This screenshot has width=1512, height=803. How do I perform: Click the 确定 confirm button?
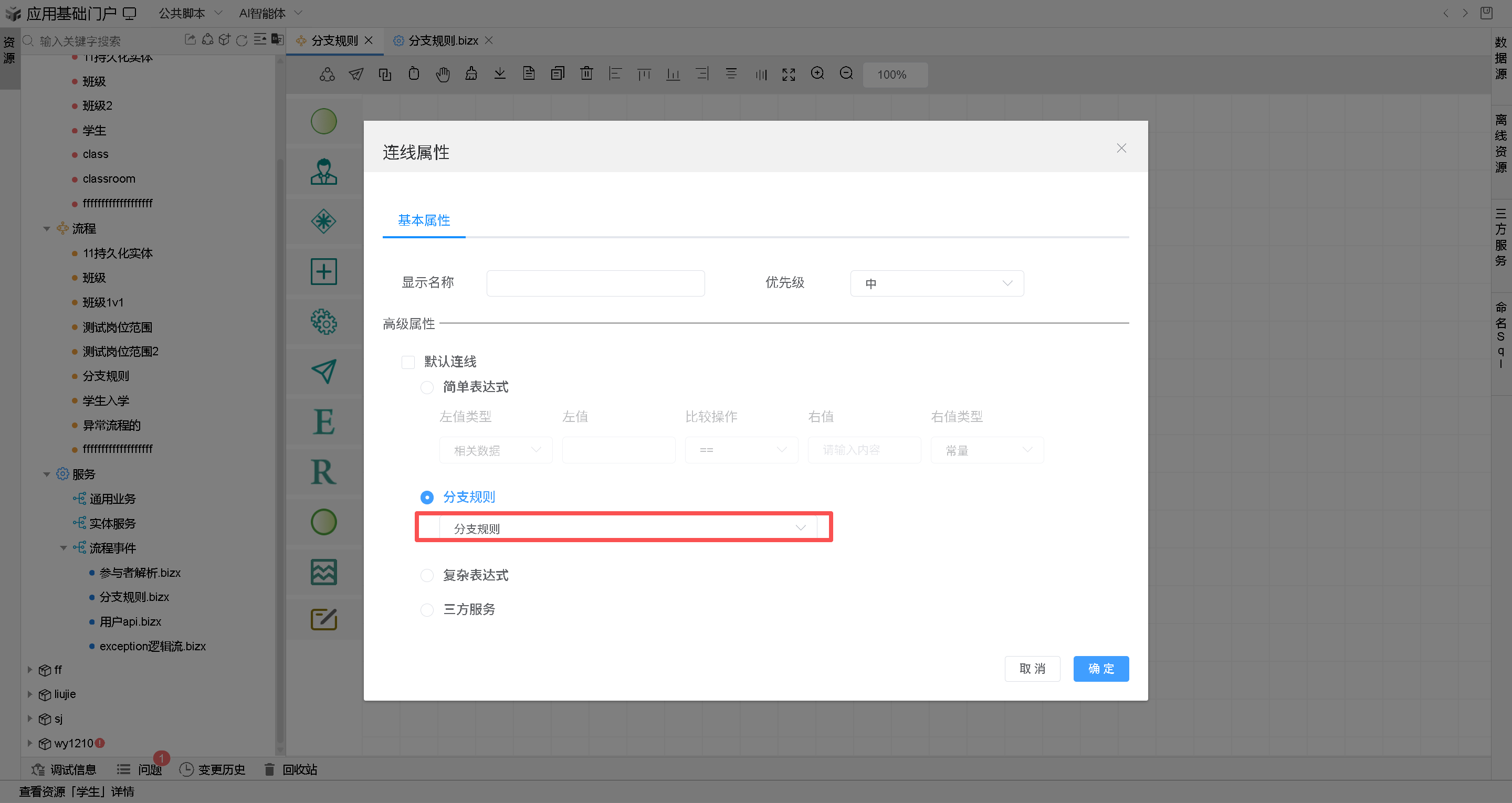[x=1100, y=669]
